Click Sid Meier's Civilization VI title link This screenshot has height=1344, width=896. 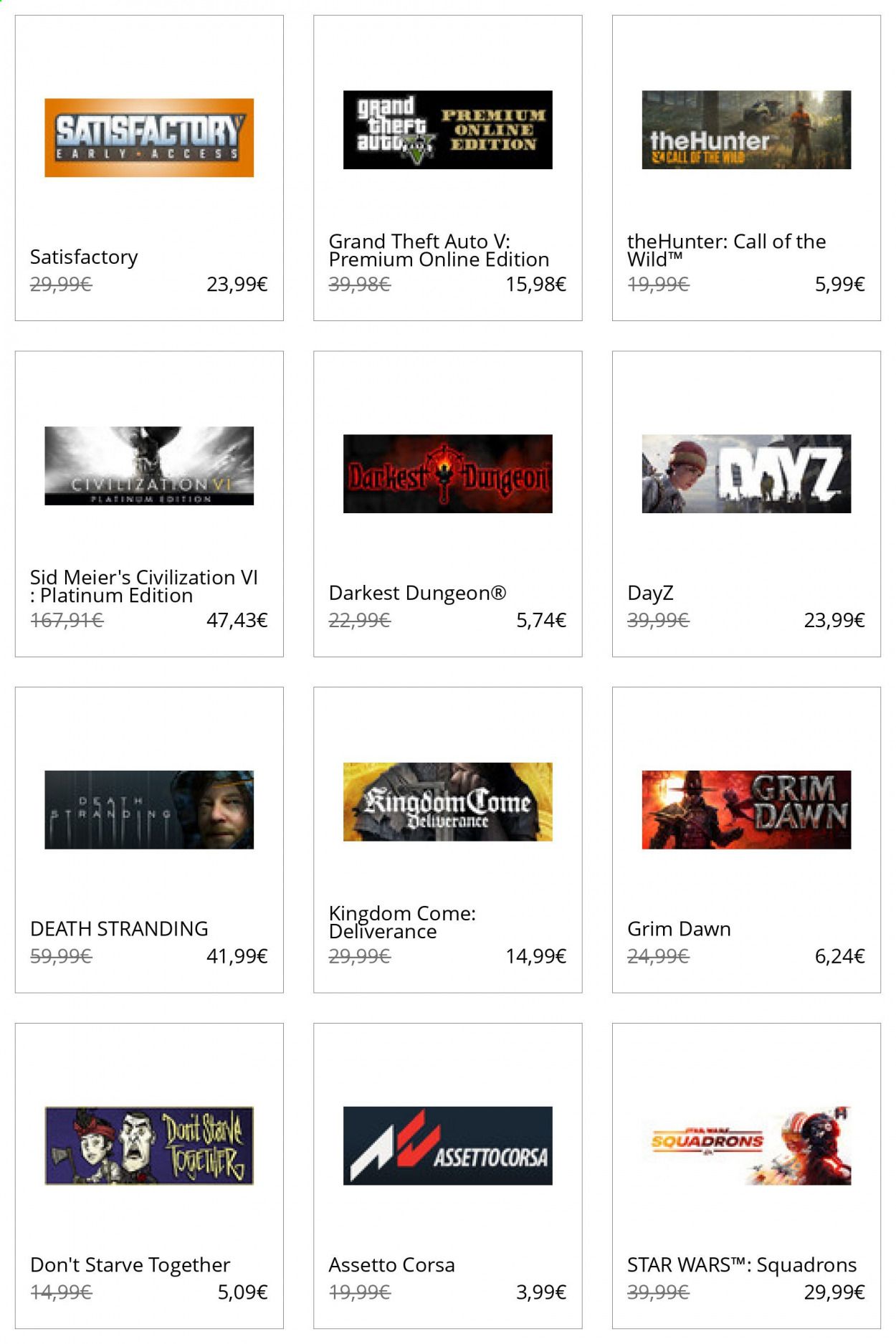144,586
